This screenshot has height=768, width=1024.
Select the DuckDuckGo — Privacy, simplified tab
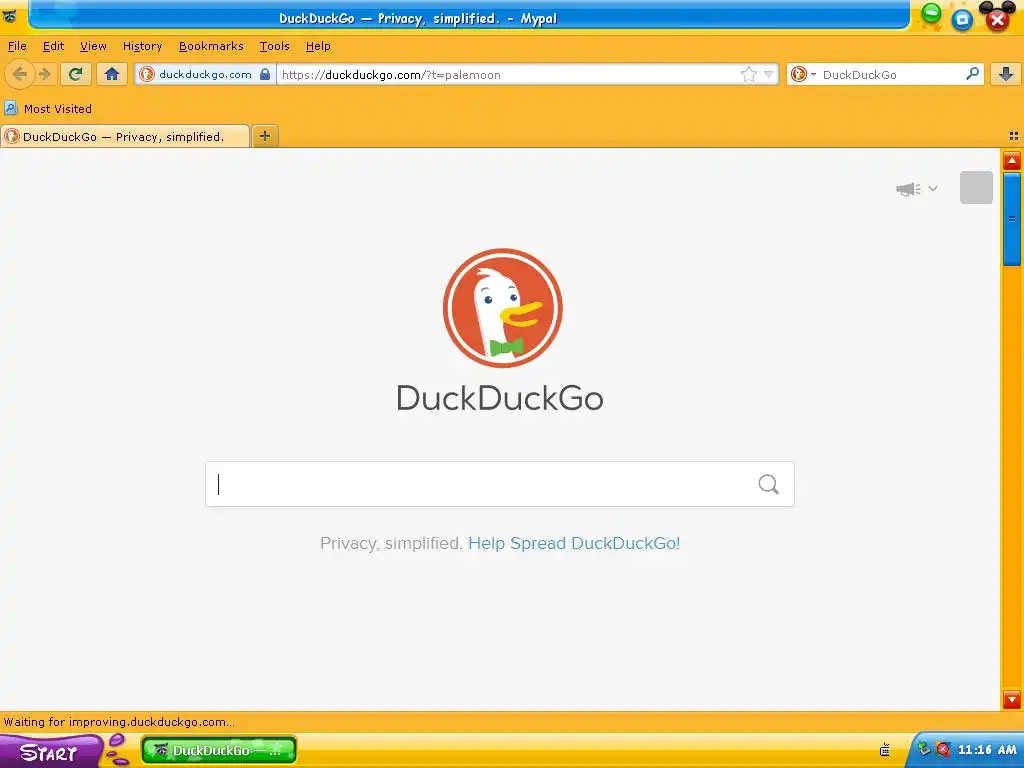click(125, 136)
